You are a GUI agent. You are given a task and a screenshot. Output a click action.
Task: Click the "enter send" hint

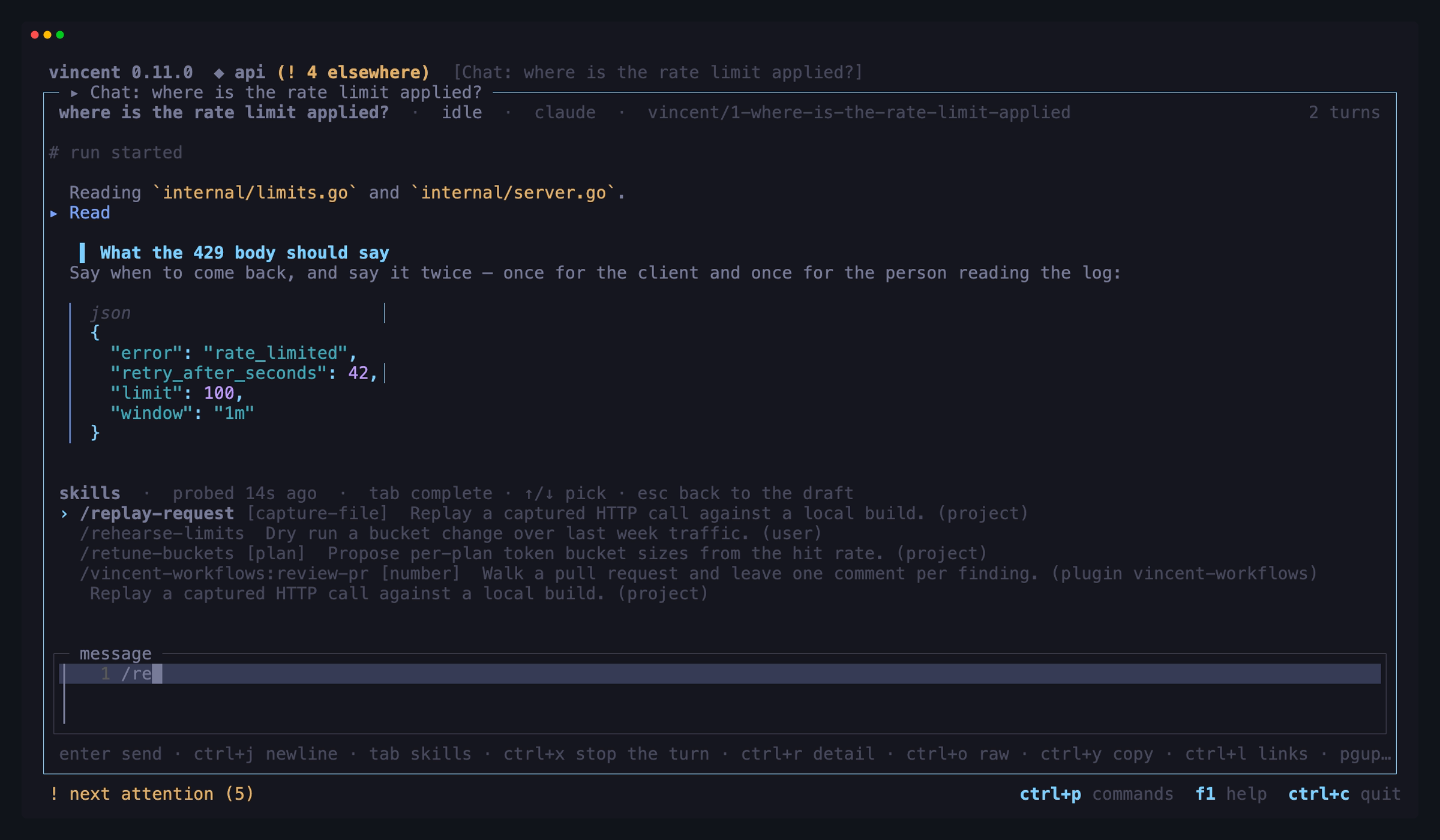coord(110,754)
